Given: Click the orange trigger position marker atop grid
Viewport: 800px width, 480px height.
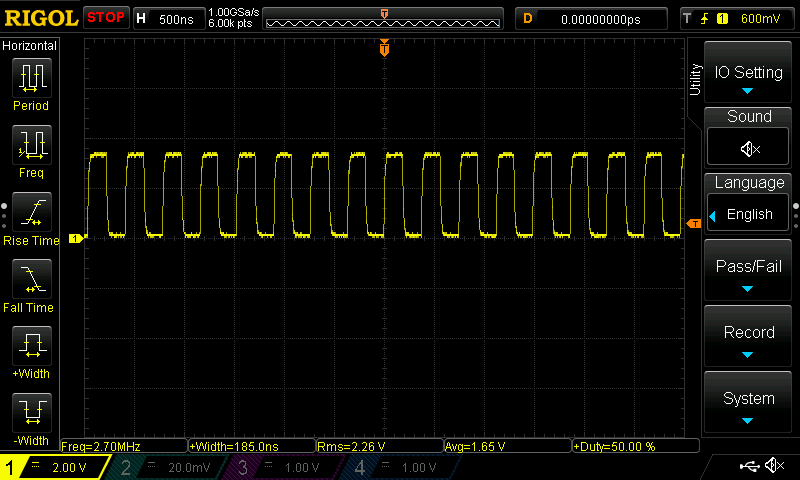Looking at the screenshot, I should [384, 48].
